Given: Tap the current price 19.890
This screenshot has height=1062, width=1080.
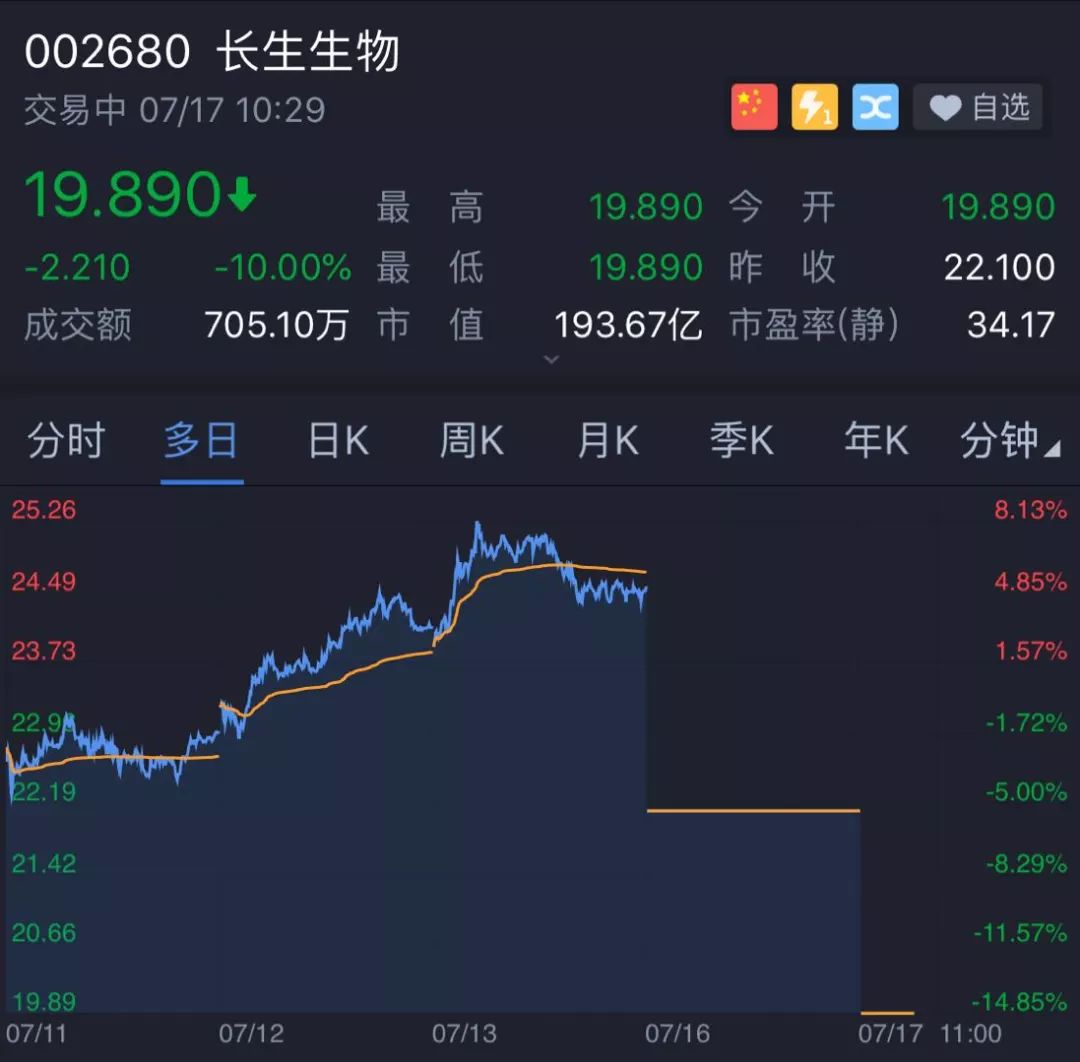Looking at the screenshot, I should [x=122, y=194].
